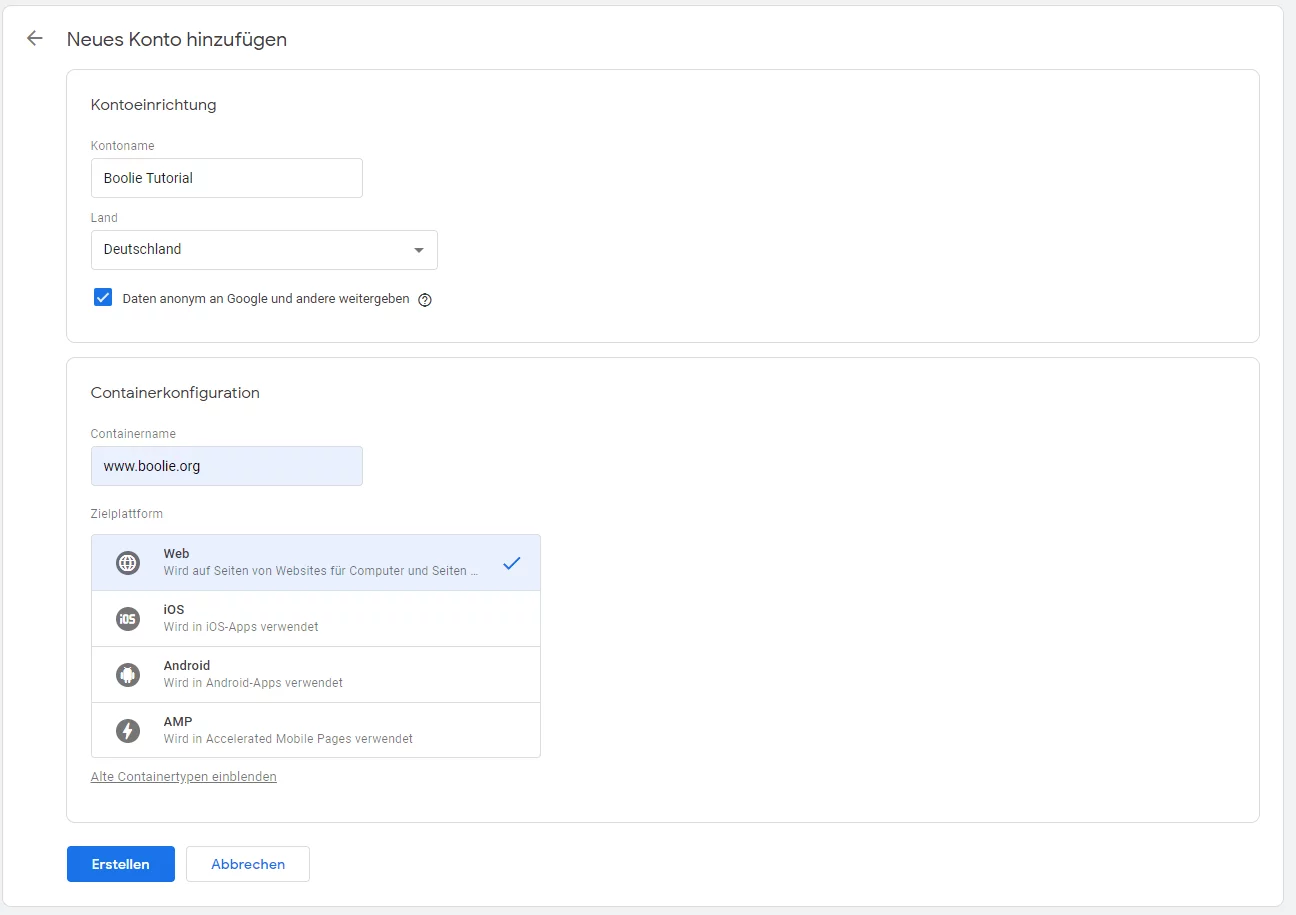
Task: Click the Containerkonfiguration heading
Action: click(175, 393)
